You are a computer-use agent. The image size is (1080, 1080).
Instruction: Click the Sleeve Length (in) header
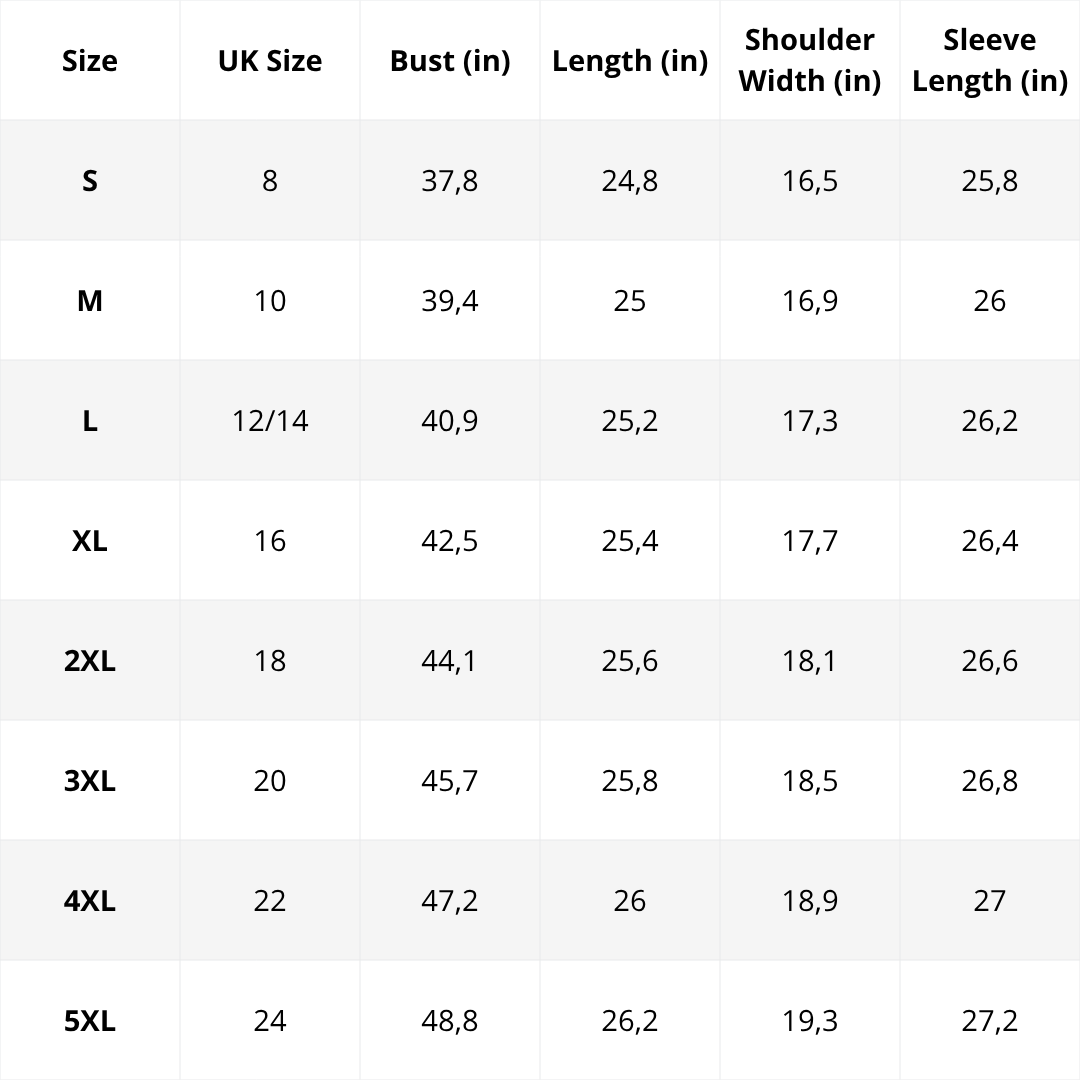click(990, 60)
